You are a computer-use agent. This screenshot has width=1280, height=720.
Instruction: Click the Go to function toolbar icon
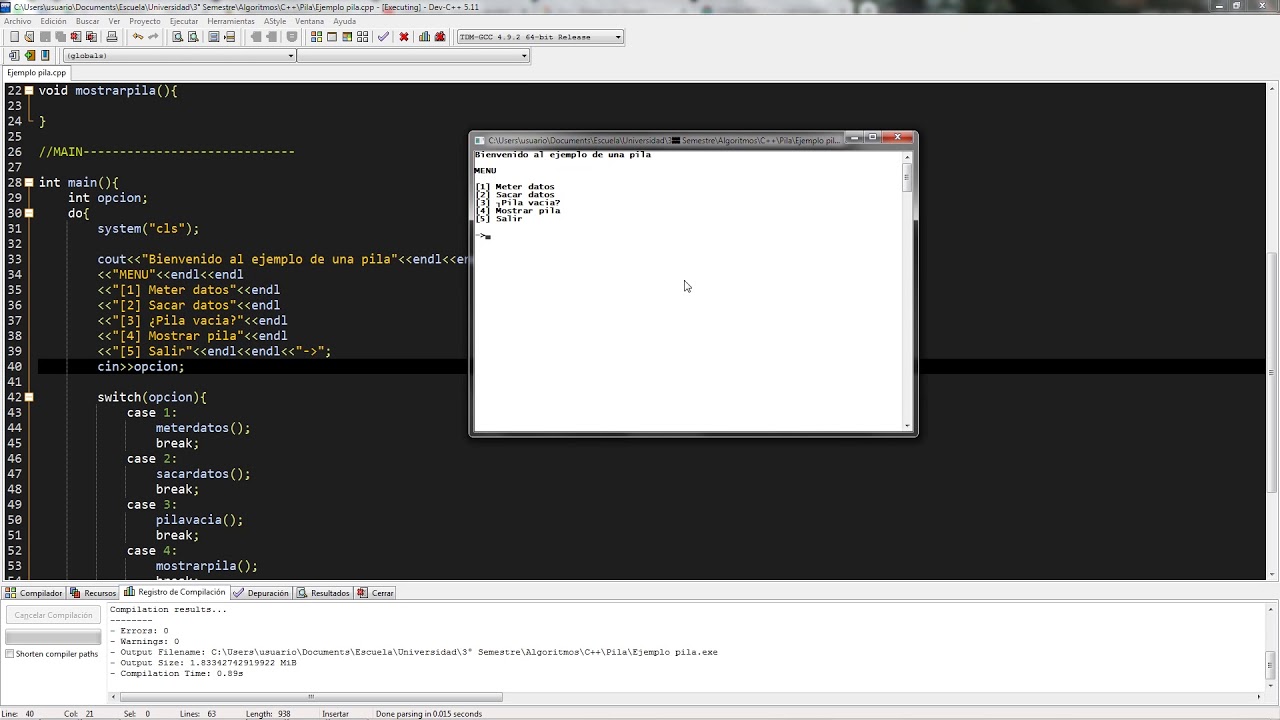coord(214,37)
